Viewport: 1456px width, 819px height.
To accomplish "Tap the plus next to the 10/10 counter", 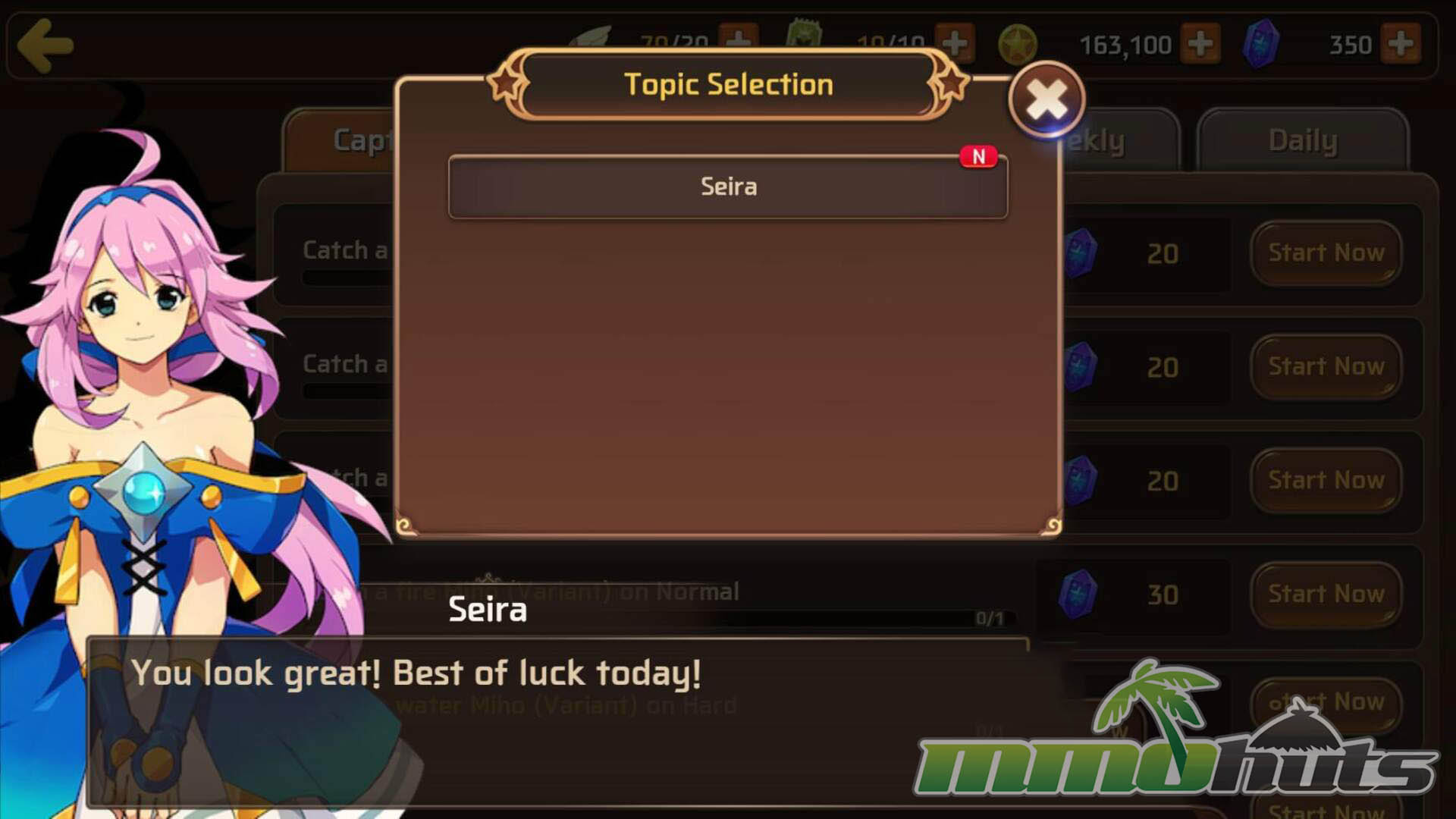I will click(955, 42).
